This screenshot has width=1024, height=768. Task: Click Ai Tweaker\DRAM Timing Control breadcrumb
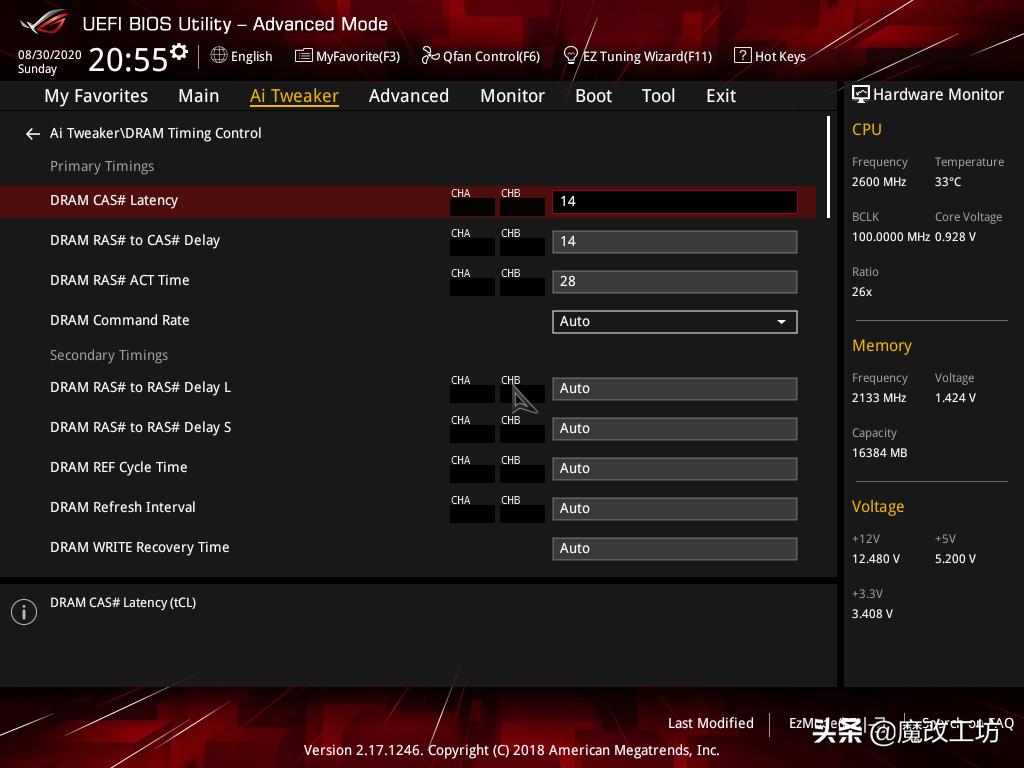coord(155,133)
